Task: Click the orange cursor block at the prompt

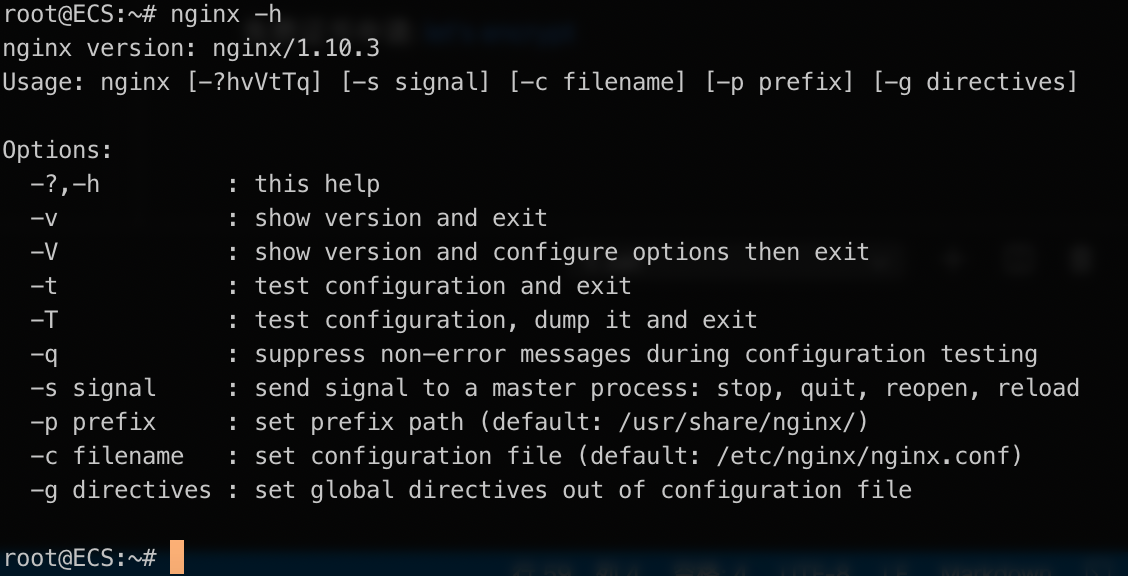Action: (x=177, y=557)
